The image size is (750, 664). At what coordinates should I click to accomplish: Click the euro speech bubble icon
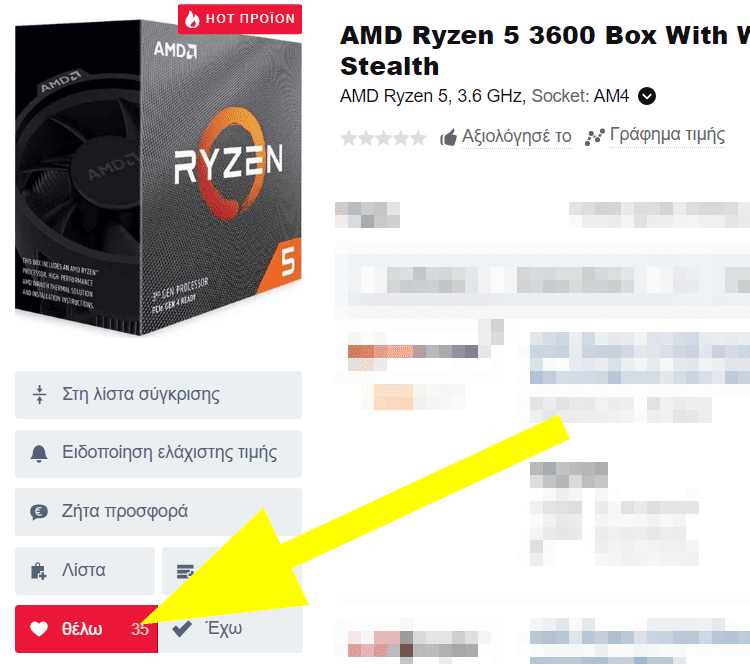tap(39, 512)
